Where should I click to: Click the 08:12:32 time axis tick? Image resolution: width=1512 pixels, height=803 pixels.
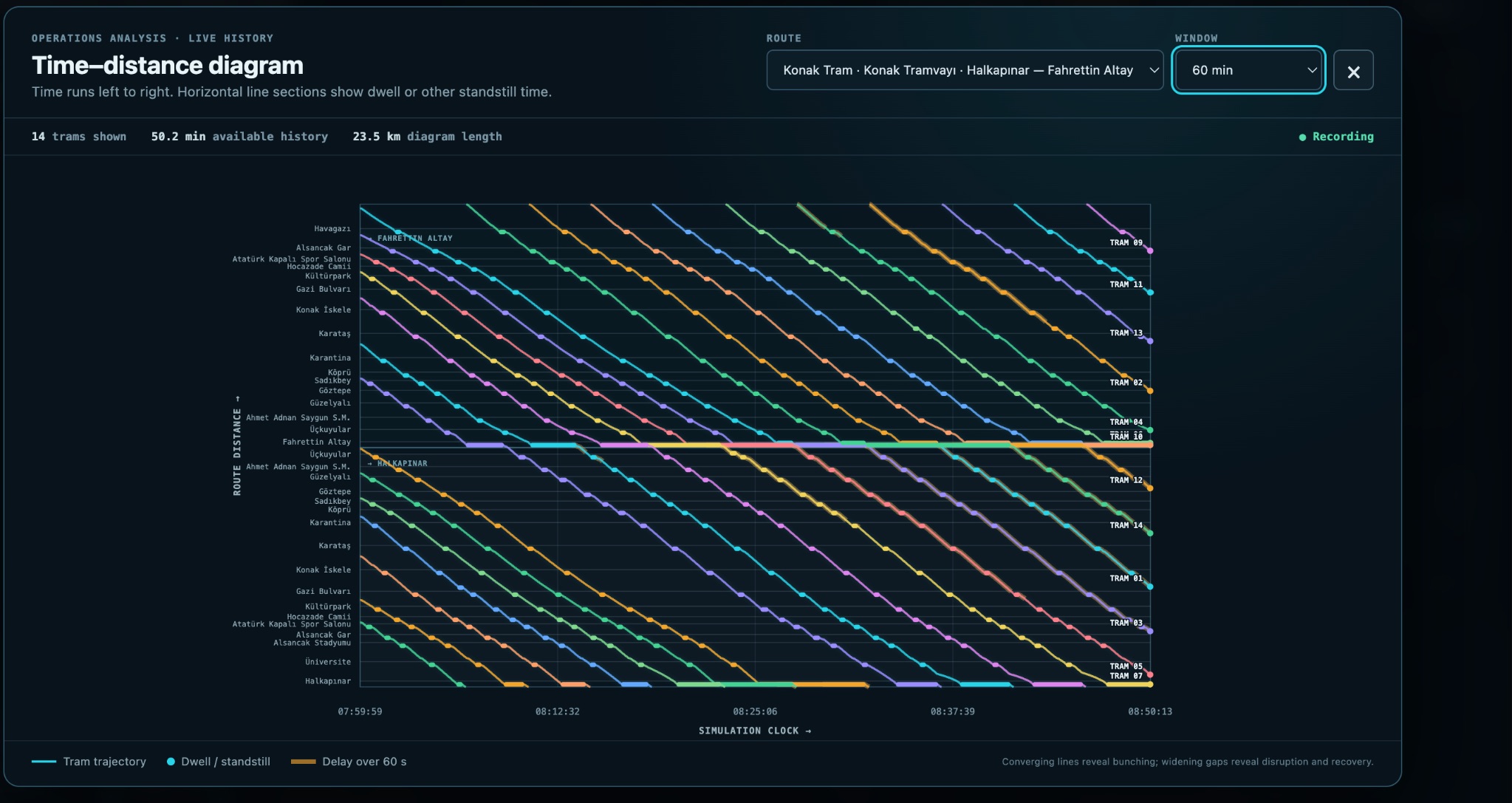pos(557,711)
